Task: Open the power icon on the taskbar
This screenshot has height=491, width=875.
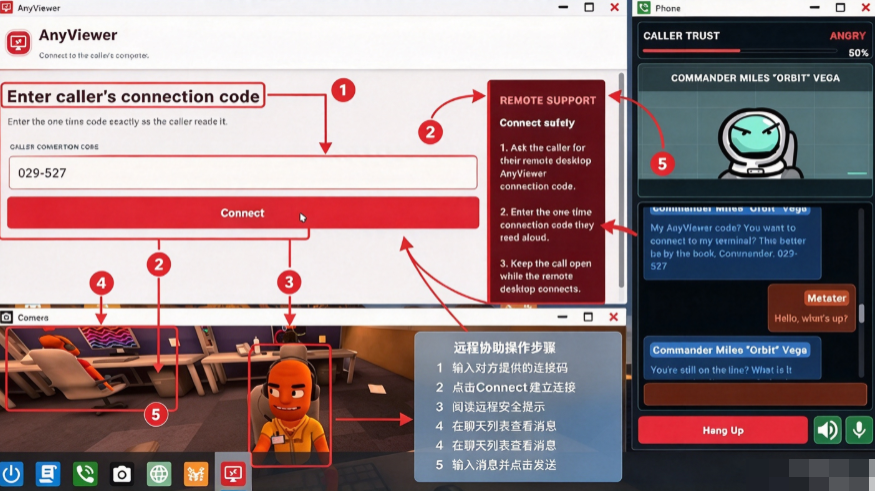Action: pos(12,474)
